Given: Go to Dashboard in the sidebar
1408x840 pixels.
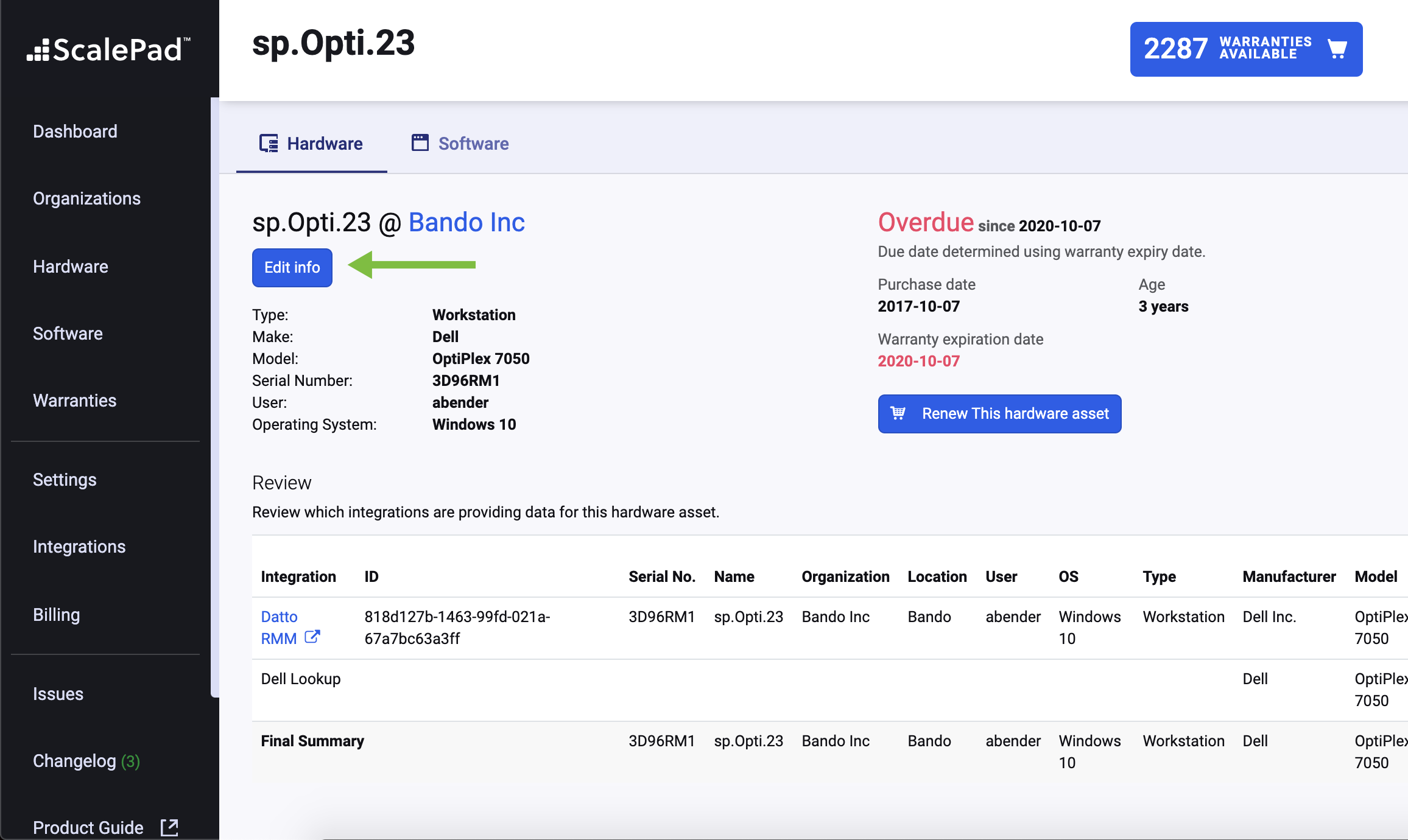Looking at the screenshot, I should 75,131.
